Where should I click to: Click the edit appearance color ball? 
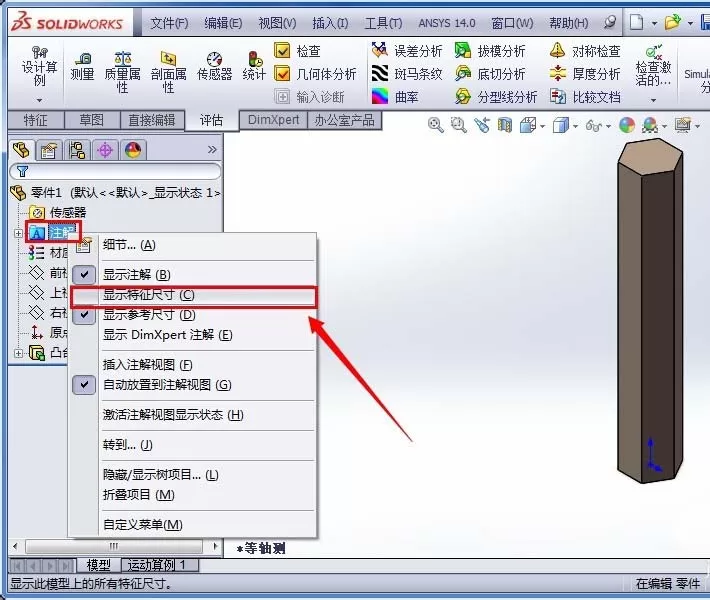click(x=627, y=125)
